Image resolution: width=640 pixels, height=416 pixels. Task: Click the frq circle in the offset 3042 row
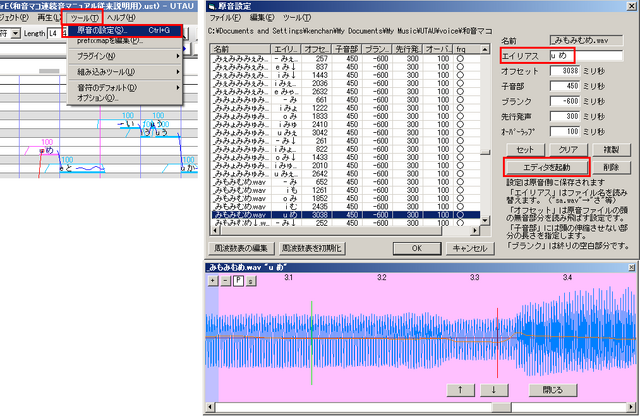(460, 133)
